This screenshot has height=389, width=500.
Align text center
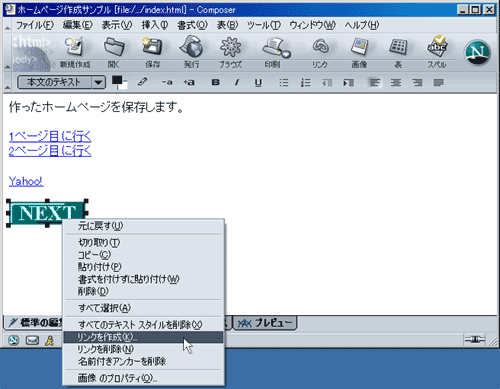pyautogui.click(x=396, y=82)
